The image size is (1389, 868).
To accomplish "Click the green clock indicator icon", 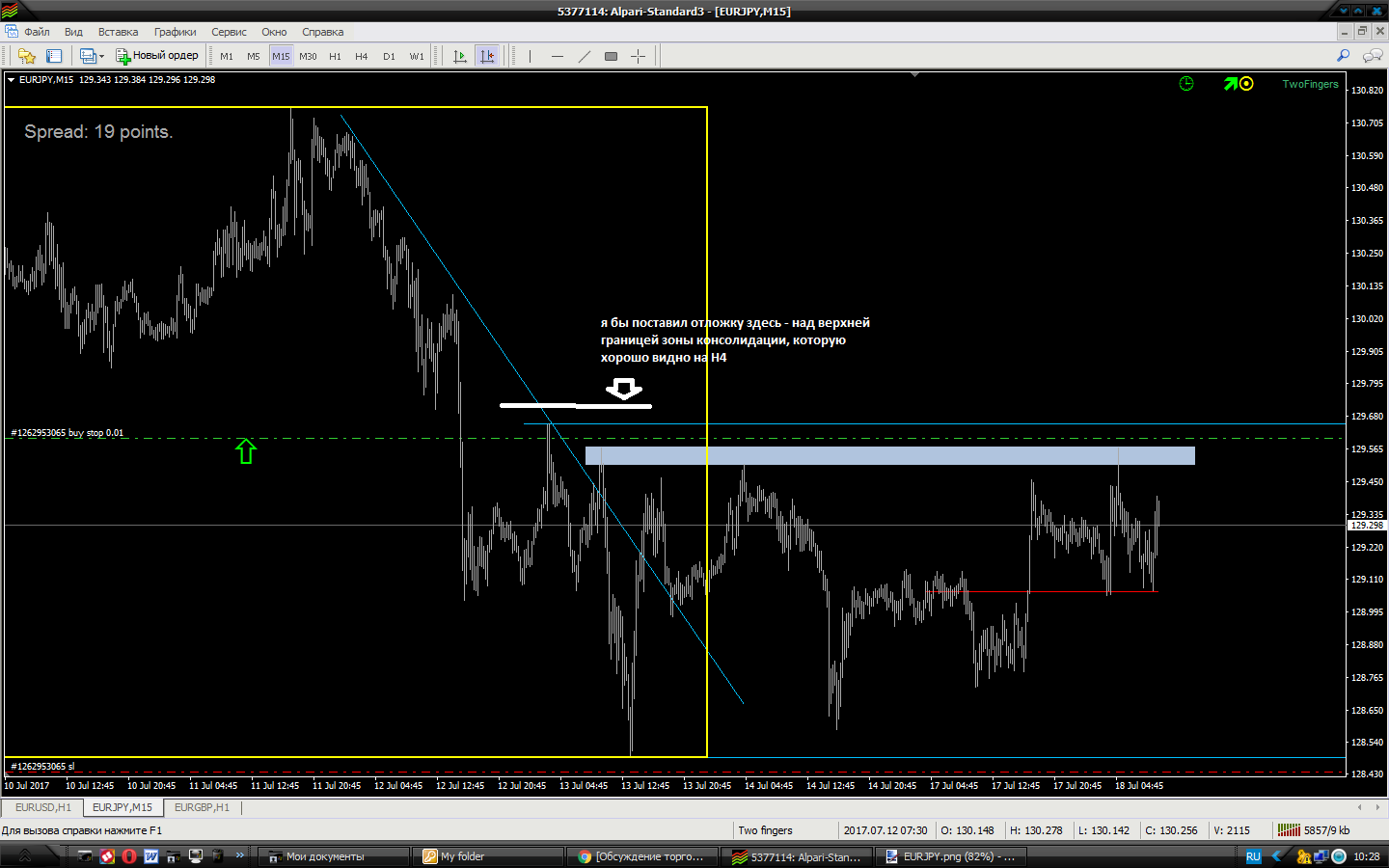I will [1186, 84].
